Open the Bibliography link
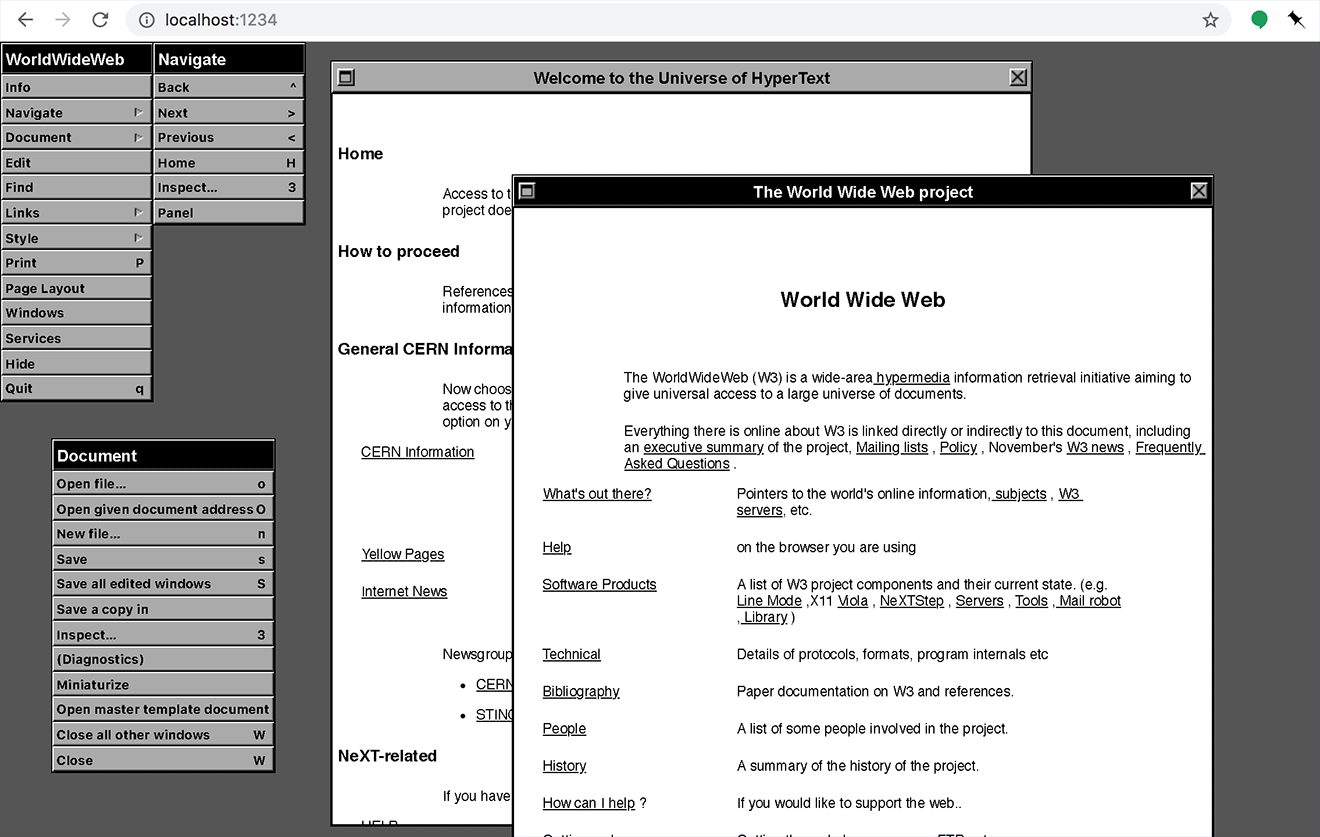The height and width of the screenshot is (837, 1320). (581, 692)
